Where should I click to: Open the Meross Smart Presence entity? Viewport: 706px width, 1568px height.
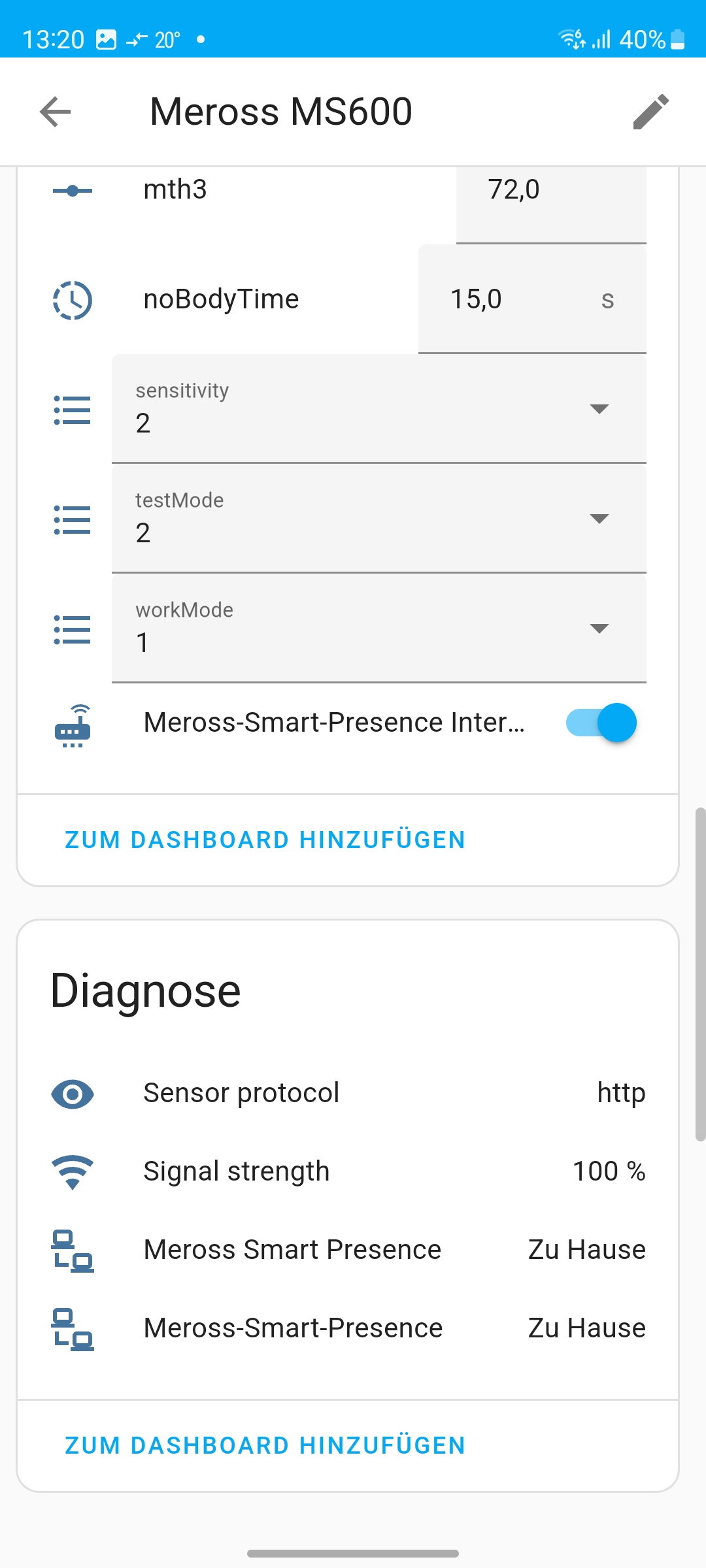coord(293,1250)
